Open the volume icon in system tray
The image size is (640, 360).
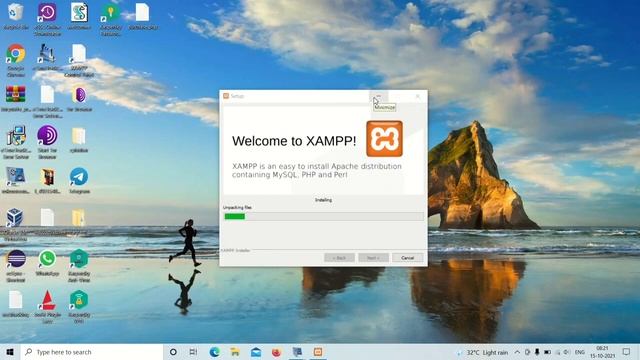(x=567, y=352)
